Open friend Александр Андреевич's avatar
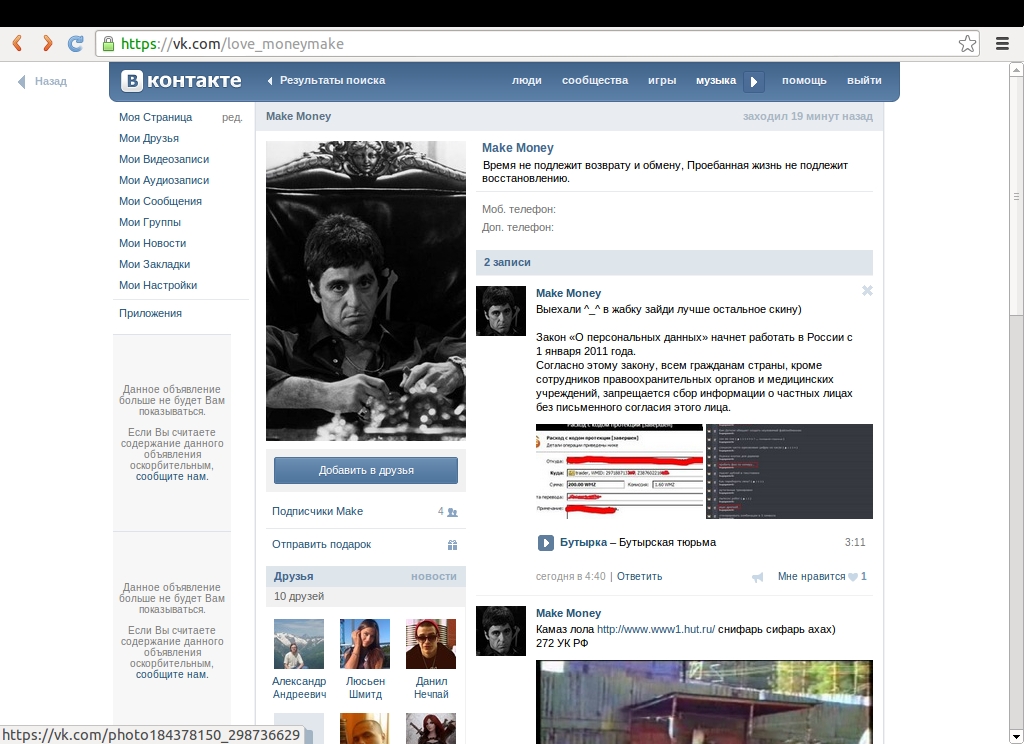Viewport: 1024px width, 744px height. tap(298, 644)
